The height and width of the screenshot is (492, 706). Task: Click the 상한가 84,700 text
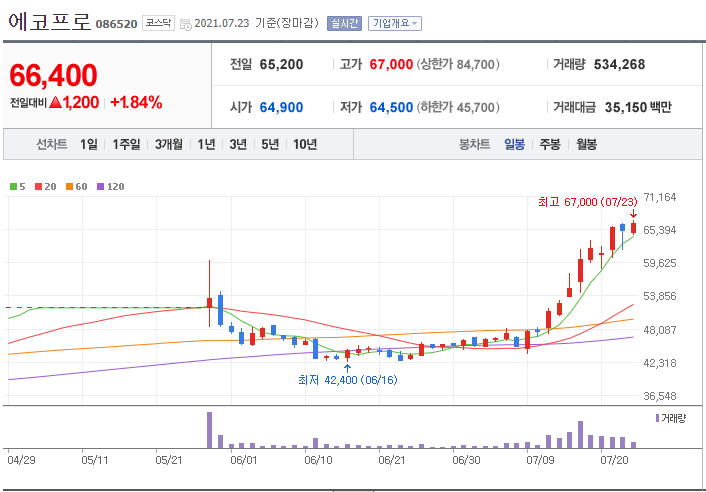[458, 64]
